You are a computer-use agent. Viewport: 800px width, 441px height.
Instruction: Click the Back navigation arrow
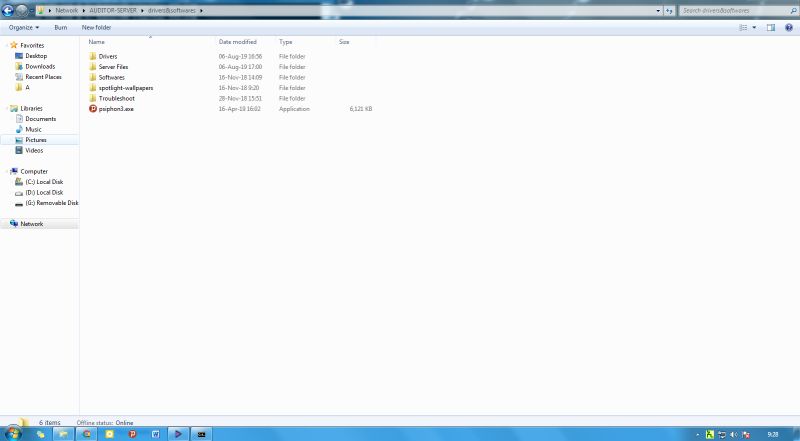[8, 10]
